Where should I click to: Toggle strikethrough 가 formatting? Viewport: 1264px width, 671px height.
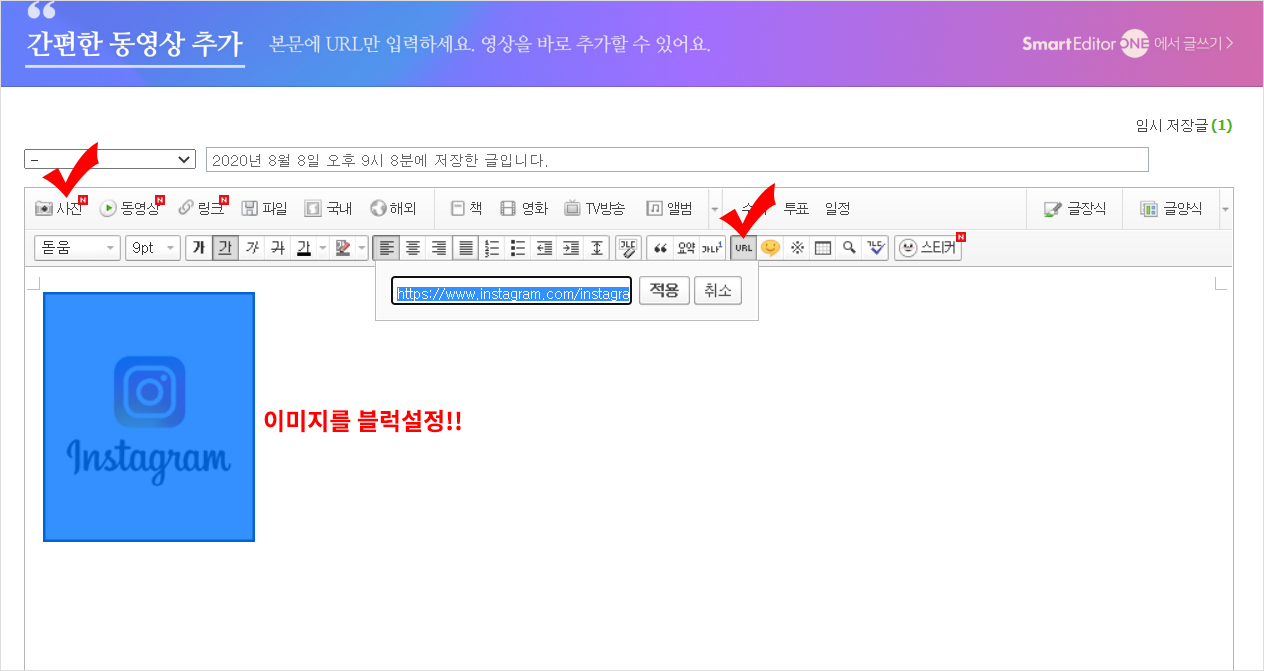[278, 248]
